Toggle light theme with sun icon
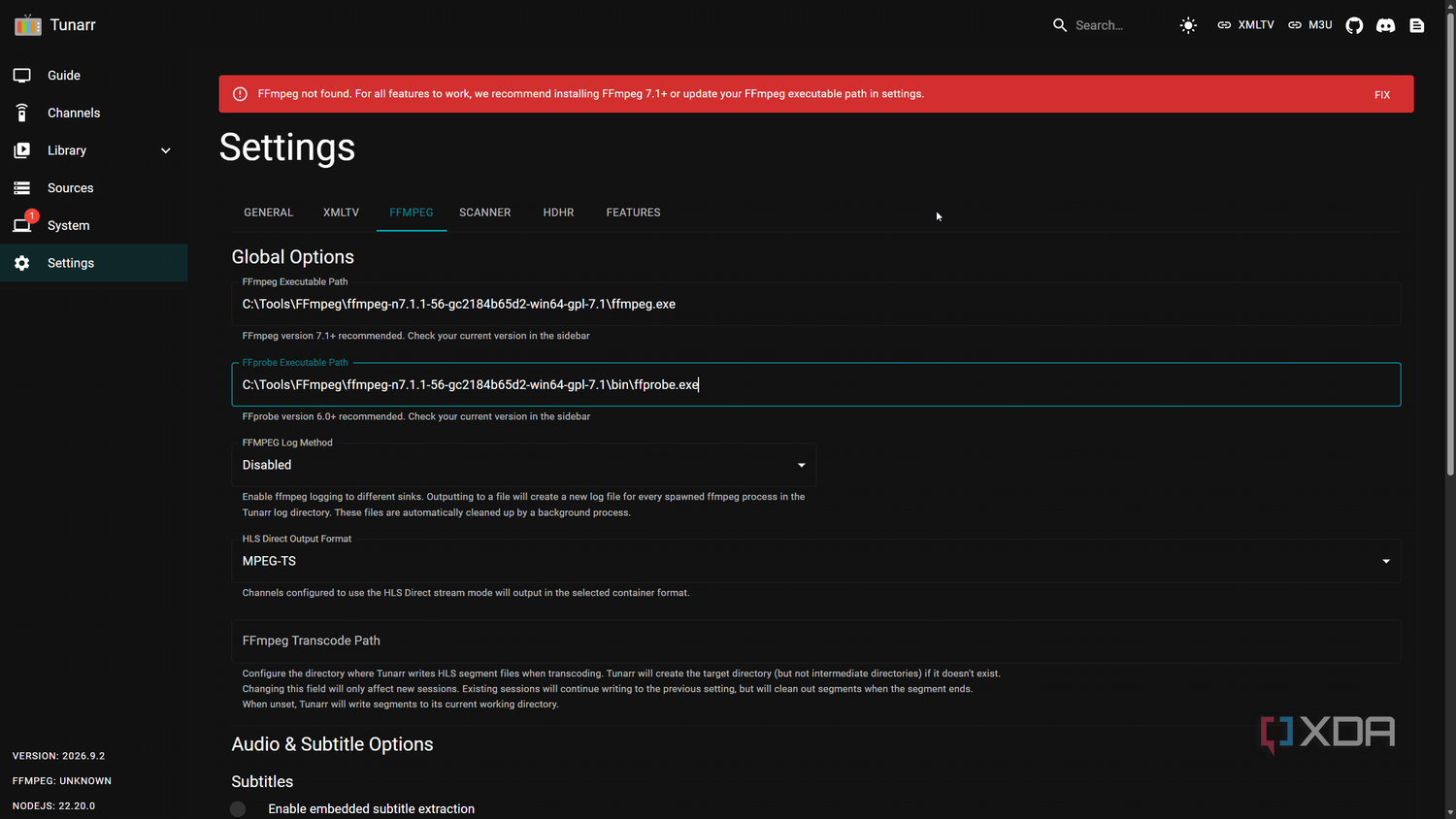 1188,25
